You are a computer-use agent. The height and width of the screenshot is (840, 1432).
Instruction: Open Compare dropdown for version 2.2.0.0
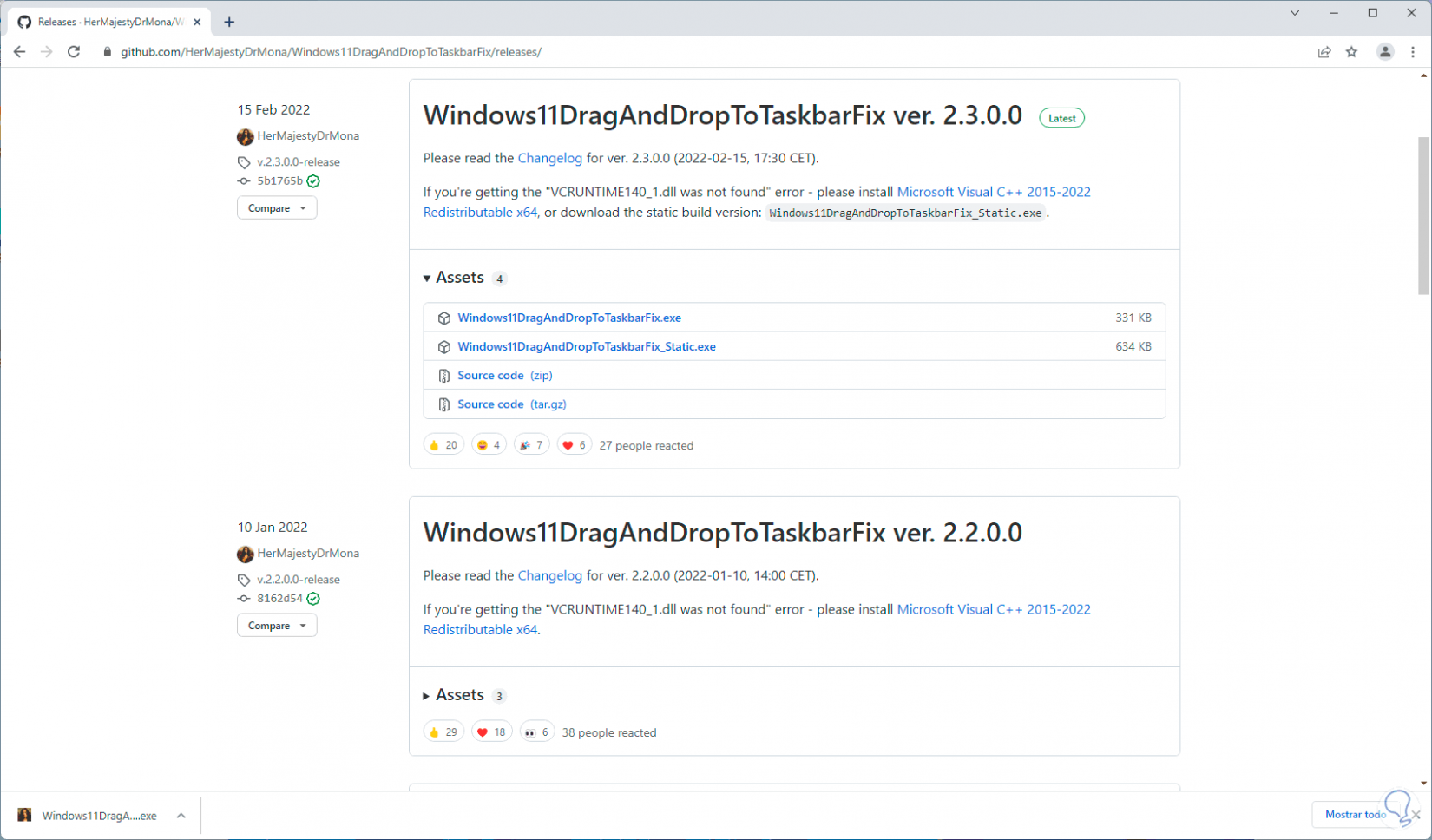pos(277,626)
